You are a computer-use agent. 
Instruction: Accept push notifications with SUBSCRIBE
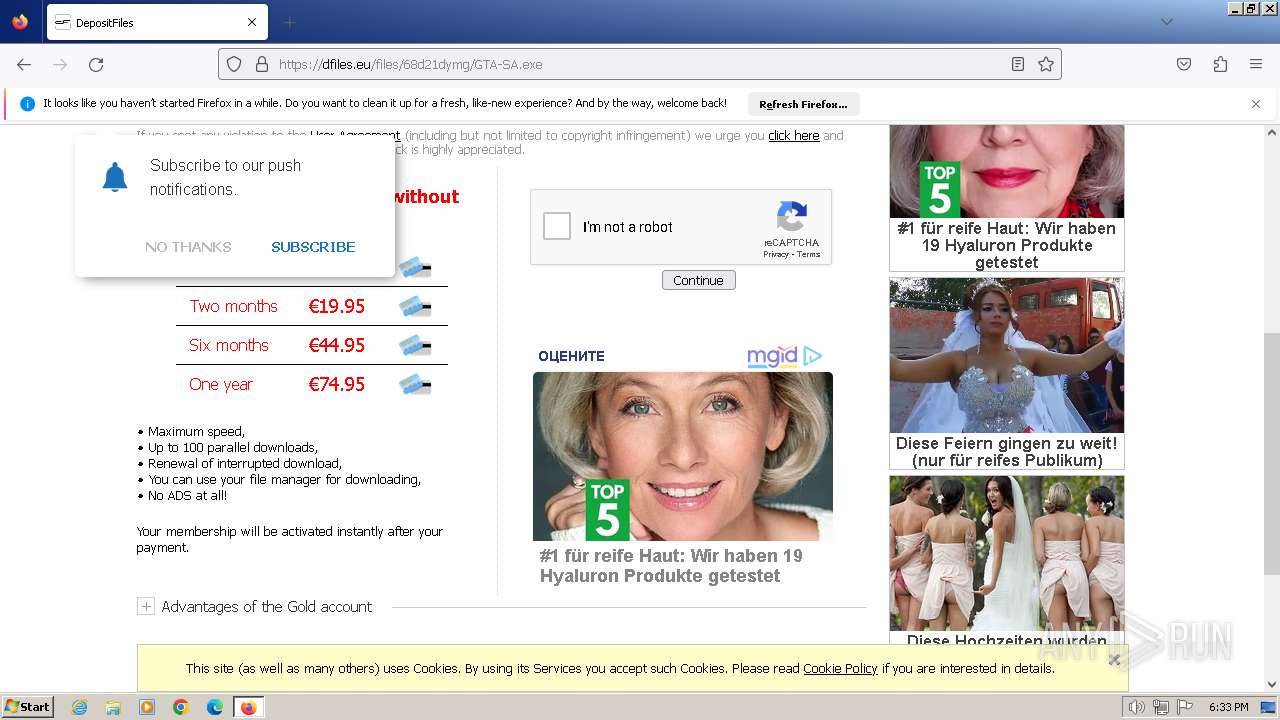coord(313,247)
